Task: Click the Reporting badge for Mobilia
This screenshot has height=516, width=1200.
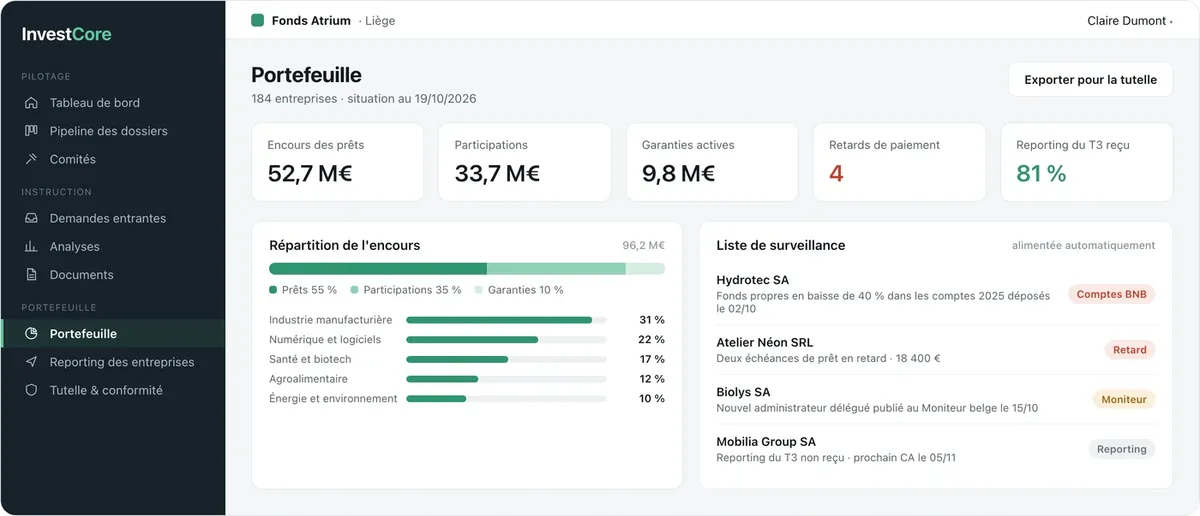Action: coord(1122,449)
